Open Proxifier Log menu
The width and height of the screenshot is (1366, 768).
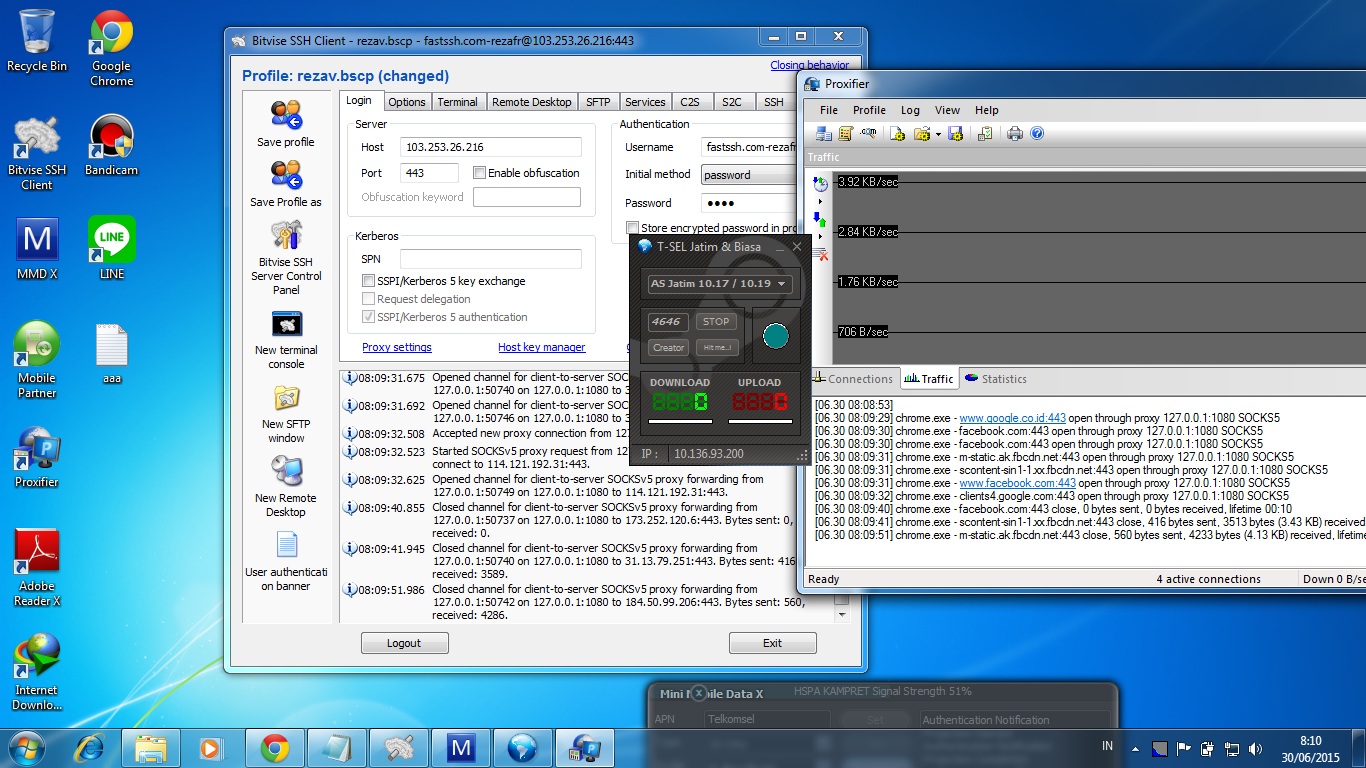click(910, 110)
